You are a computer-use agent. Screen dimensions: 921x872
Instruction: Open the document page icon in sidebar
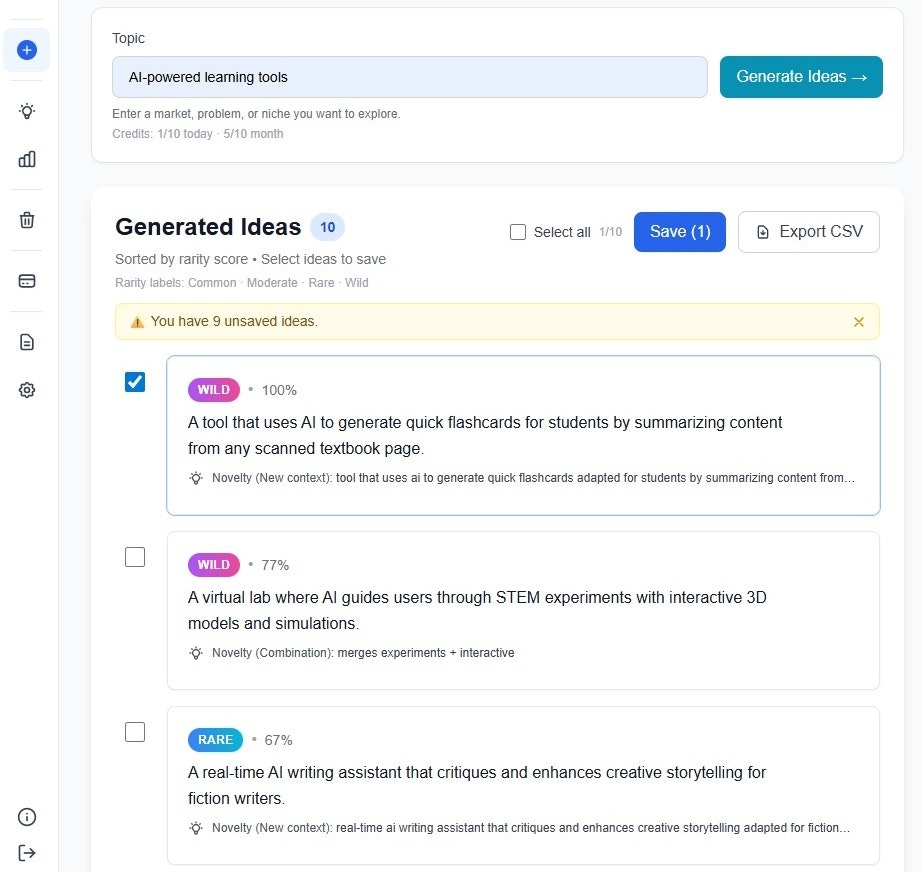tap(26, 342)
